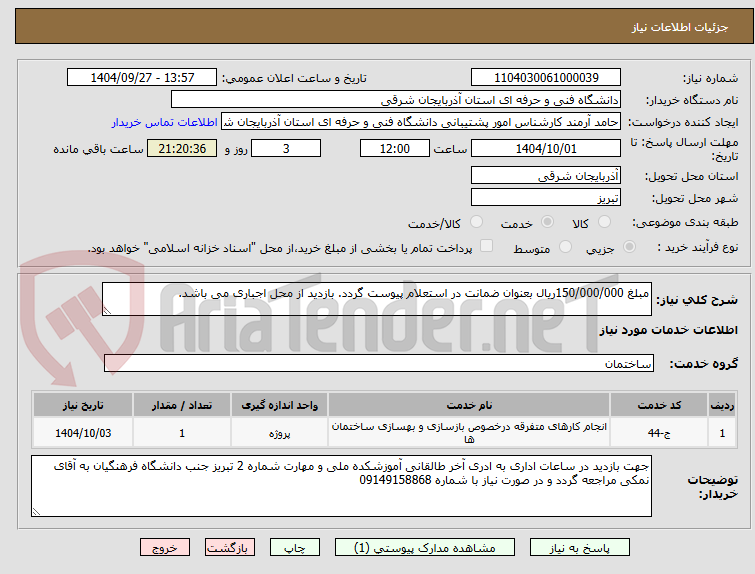
Task: Click the شهر محل تحویل تبریز field
Action: [x=546, y=197]
